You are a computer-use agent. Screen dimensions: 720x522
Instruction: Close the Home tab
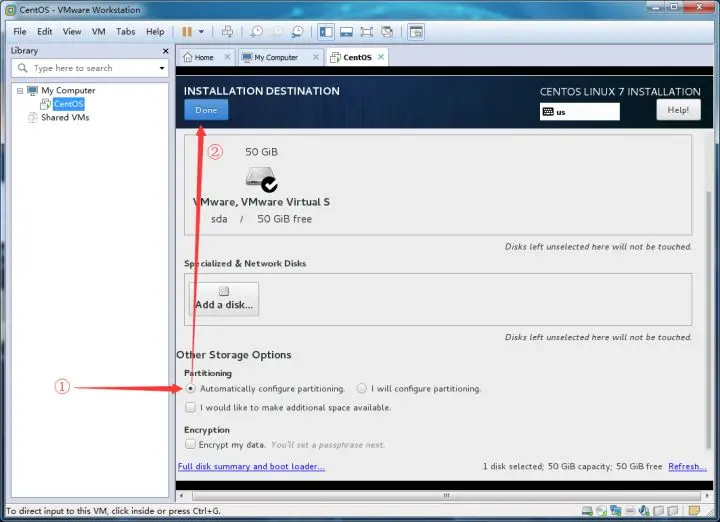(227, 57)
